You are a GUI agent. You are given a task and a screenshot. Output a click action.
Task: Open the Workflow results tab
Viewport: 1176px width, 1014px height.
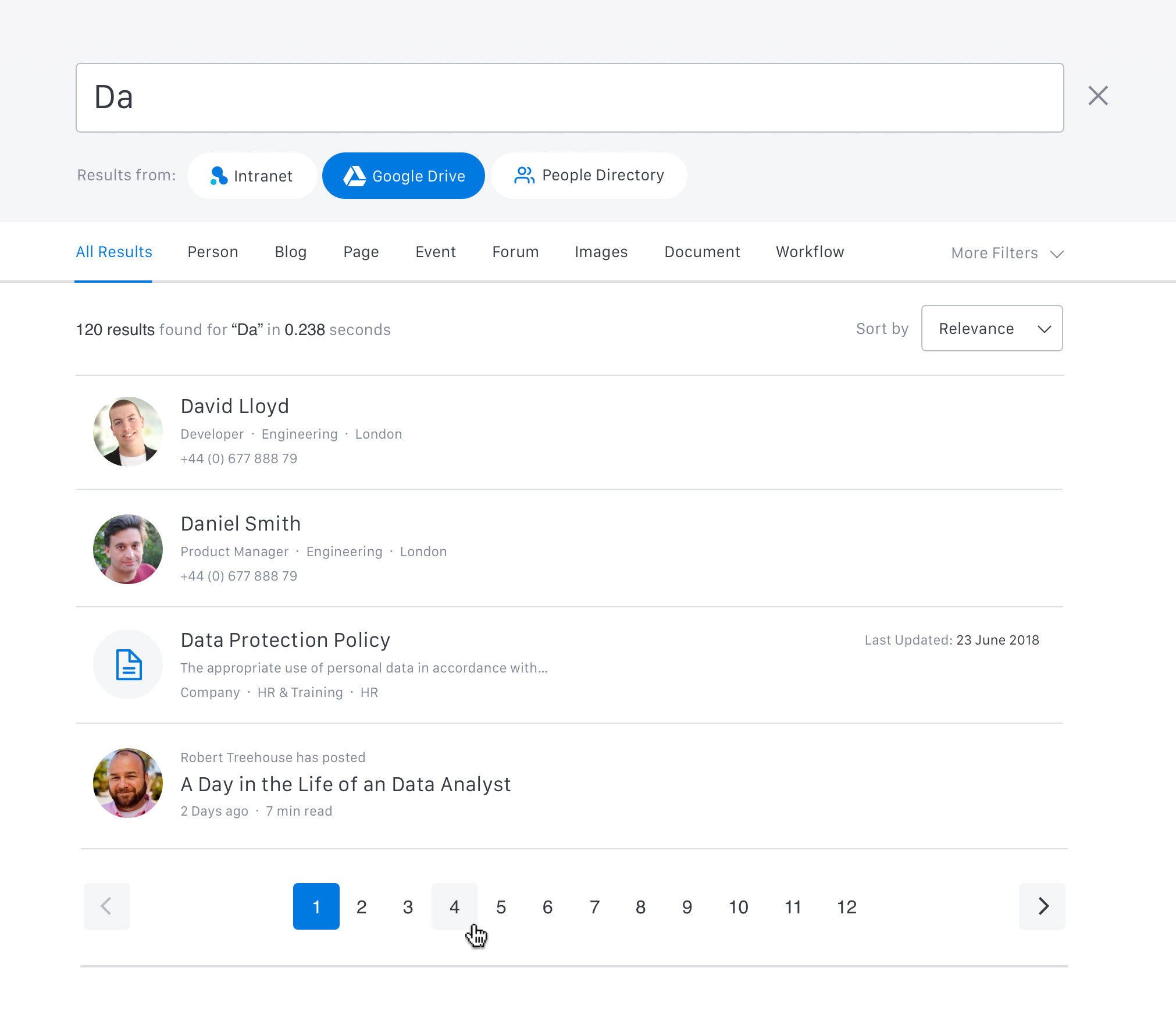click(x=810, y=252)
